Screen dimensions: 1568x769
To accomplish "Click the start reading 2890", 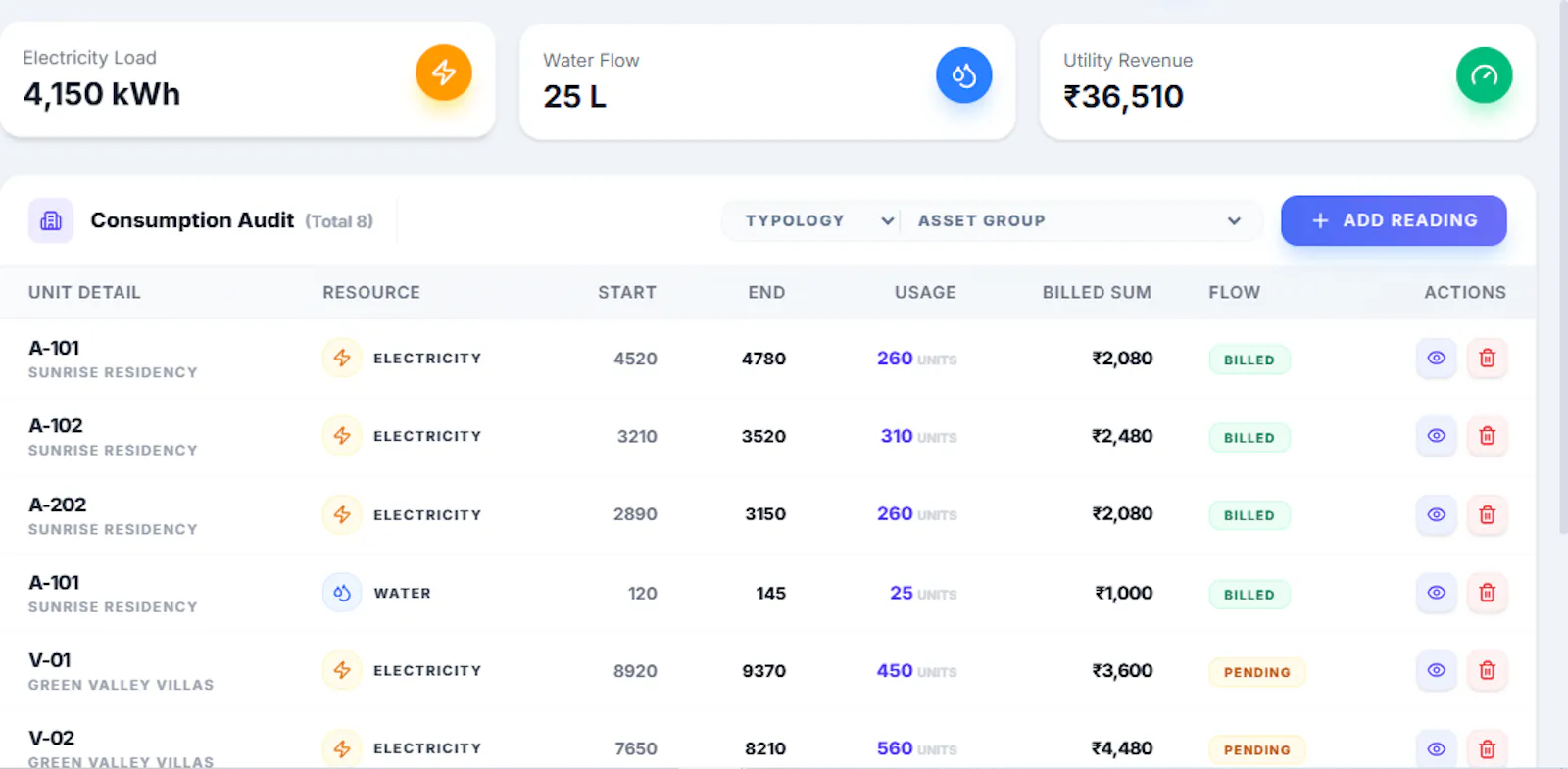I will (x=635, y=514).
